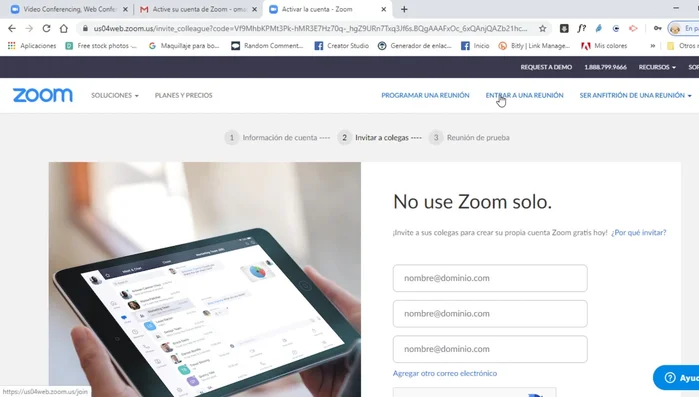Click step 3 Reunión de prueba

(x=469, y=138)
